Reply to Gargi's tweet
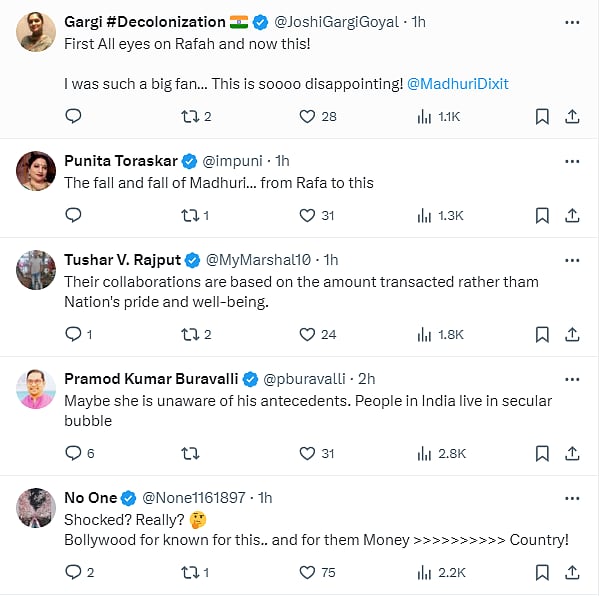The width and height of the screenshot is (604, 596). (x=73, y=117)
